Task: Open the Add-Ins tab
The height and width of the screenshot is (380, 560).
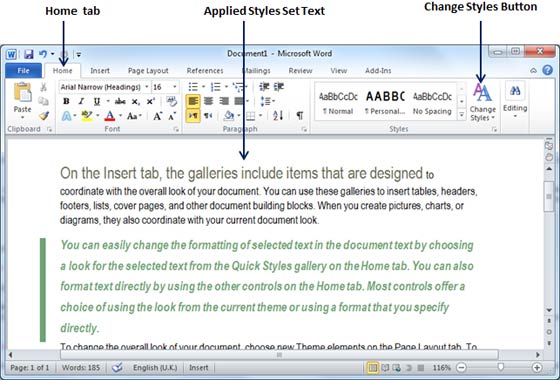Action: (378, 71)
